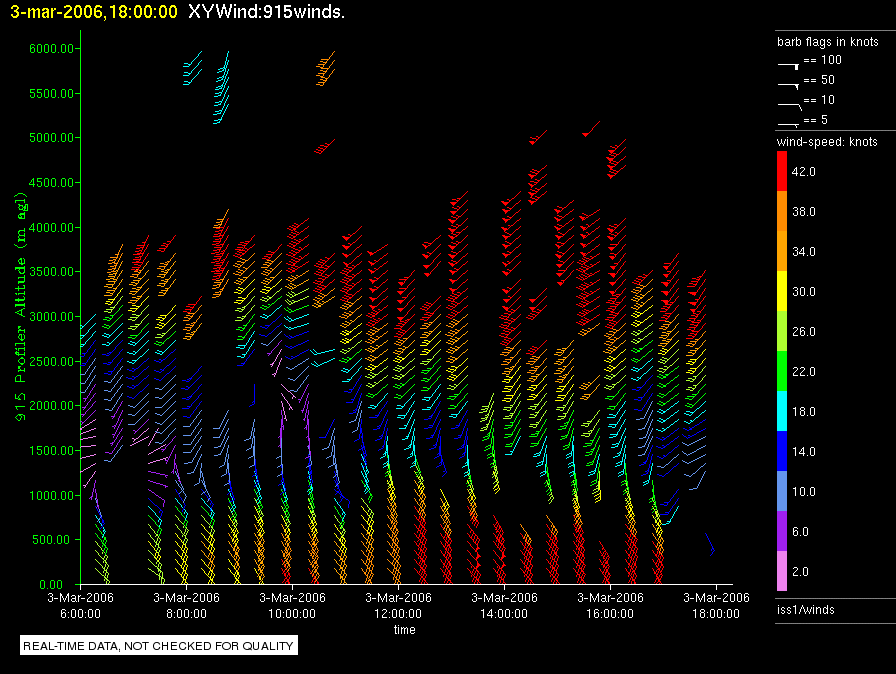Click the 5500.00 altitude tick label
The image size is (896, 674).
(x=51, y=93)
